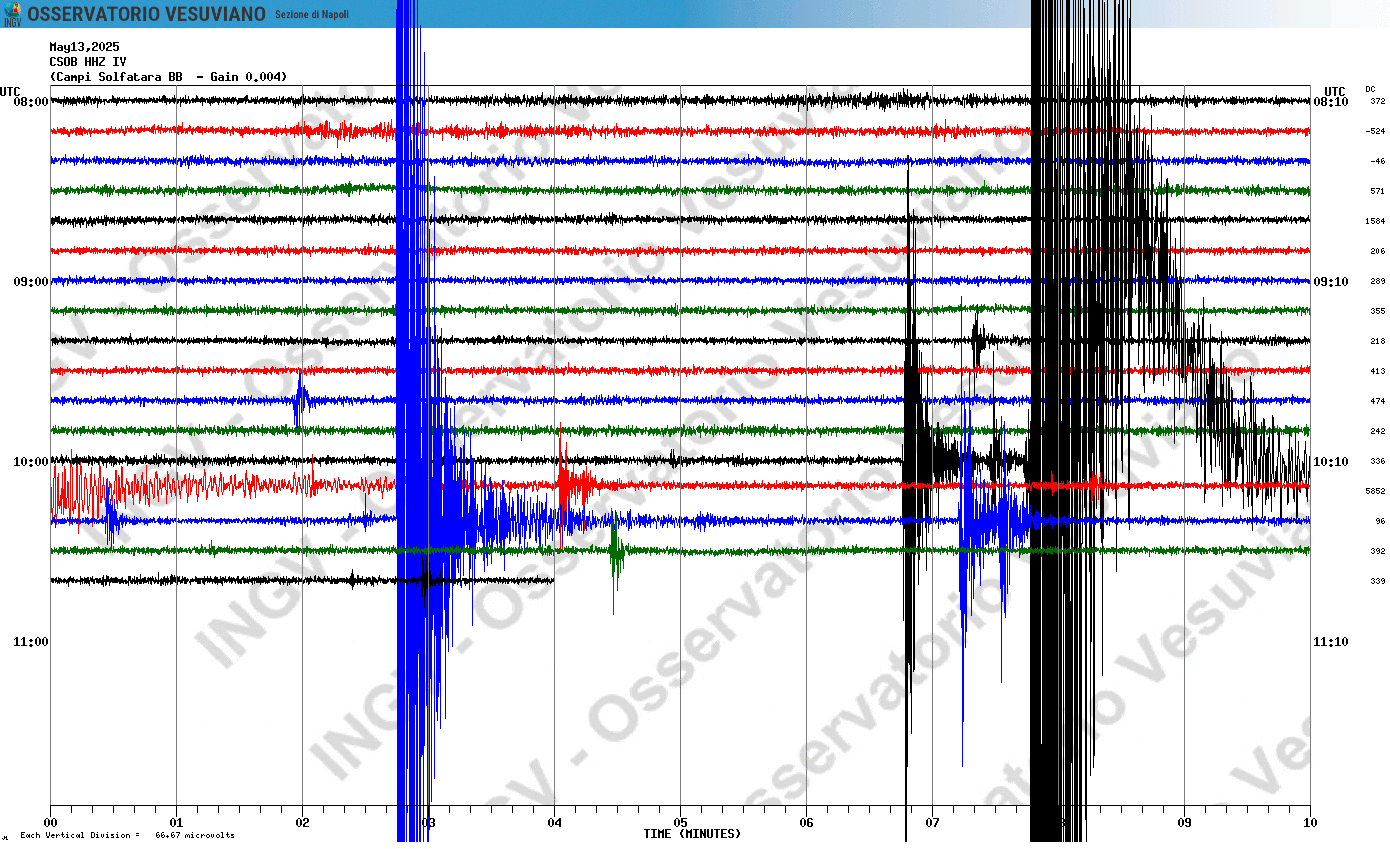Click the 08:10 end-time label
1390x849 pixels.
pyautogui.click(x=1330, y=102)
